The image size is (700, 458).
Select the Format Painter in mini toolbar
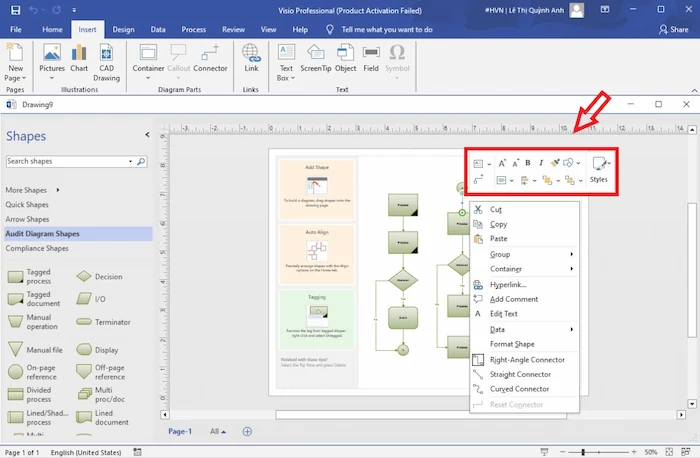click(x=555, y=163)
